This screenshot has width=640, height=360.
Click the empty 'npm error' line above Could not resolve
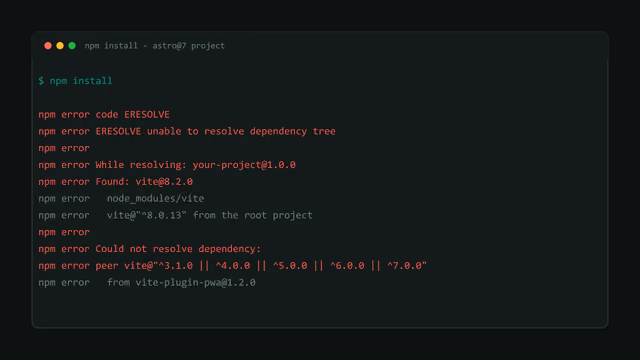point(64,232)
